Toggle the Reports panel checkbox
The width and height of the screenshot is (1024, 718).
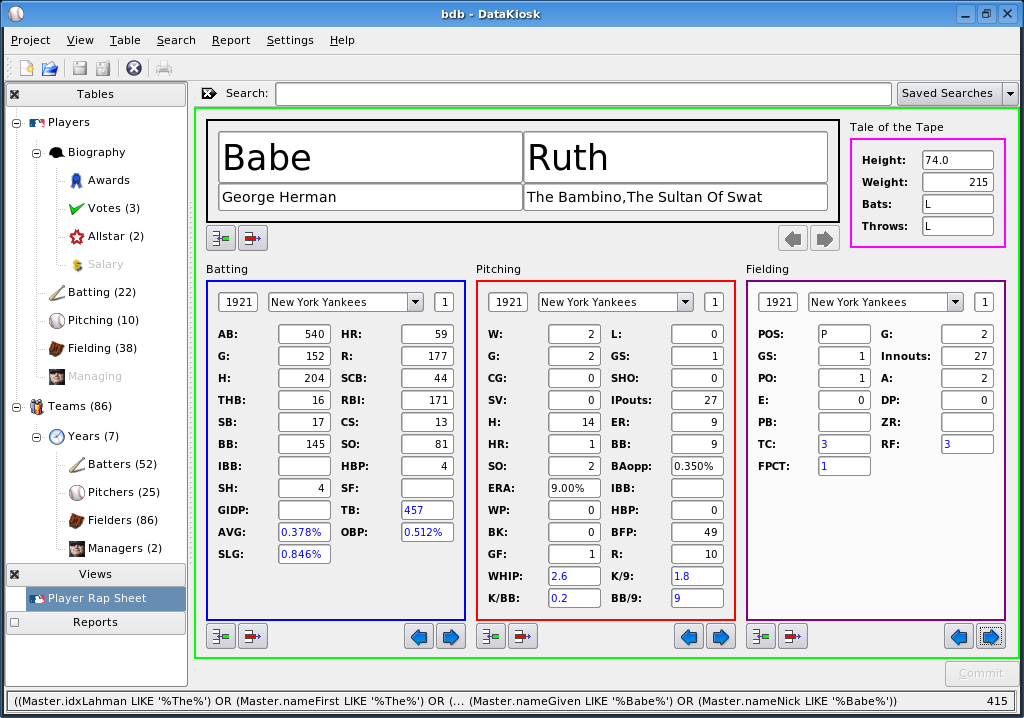pyautogui.click(x=14, y=623)
